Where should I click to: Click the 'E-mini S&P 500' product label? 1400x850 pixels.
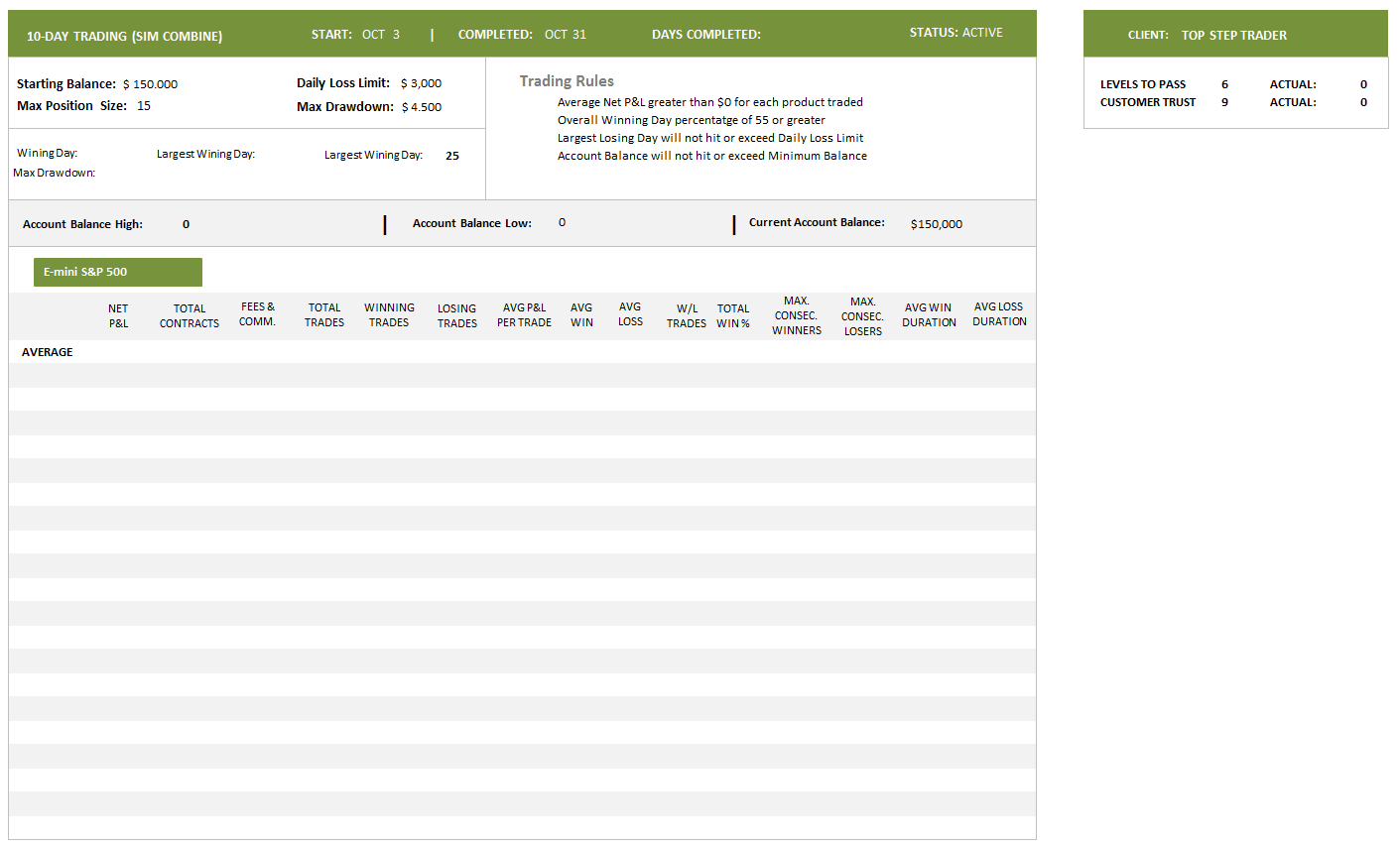(x=118, y=272)
